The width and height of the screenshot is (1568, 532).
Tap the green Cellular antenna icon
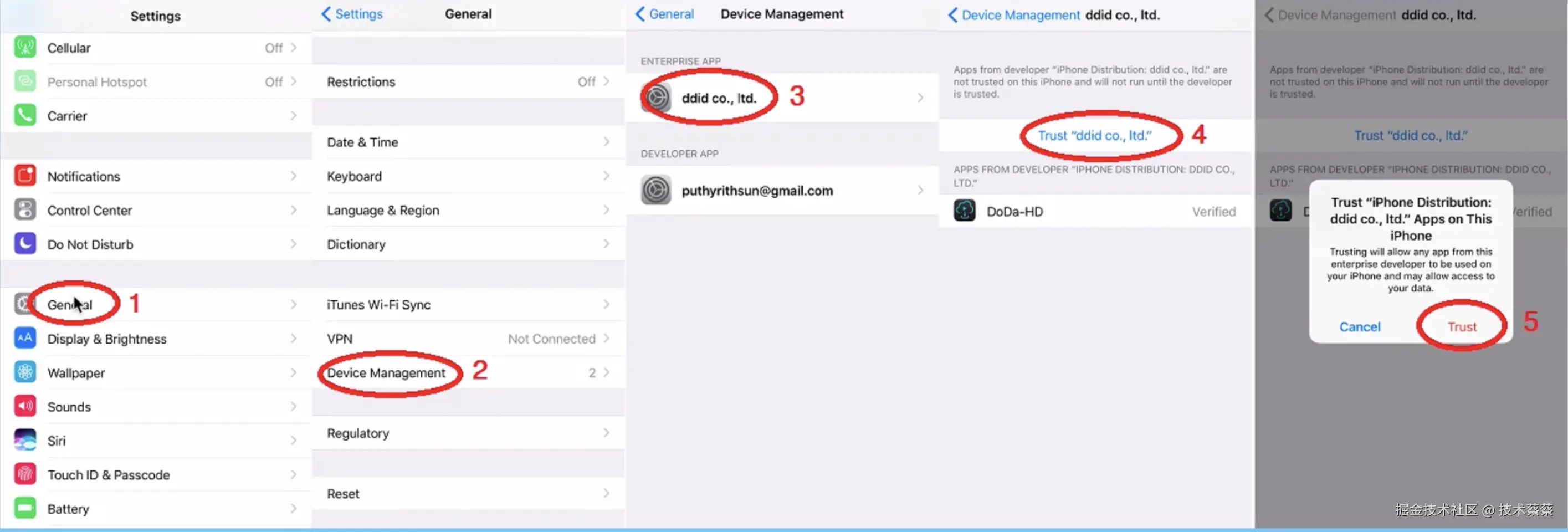click(25, 48)
